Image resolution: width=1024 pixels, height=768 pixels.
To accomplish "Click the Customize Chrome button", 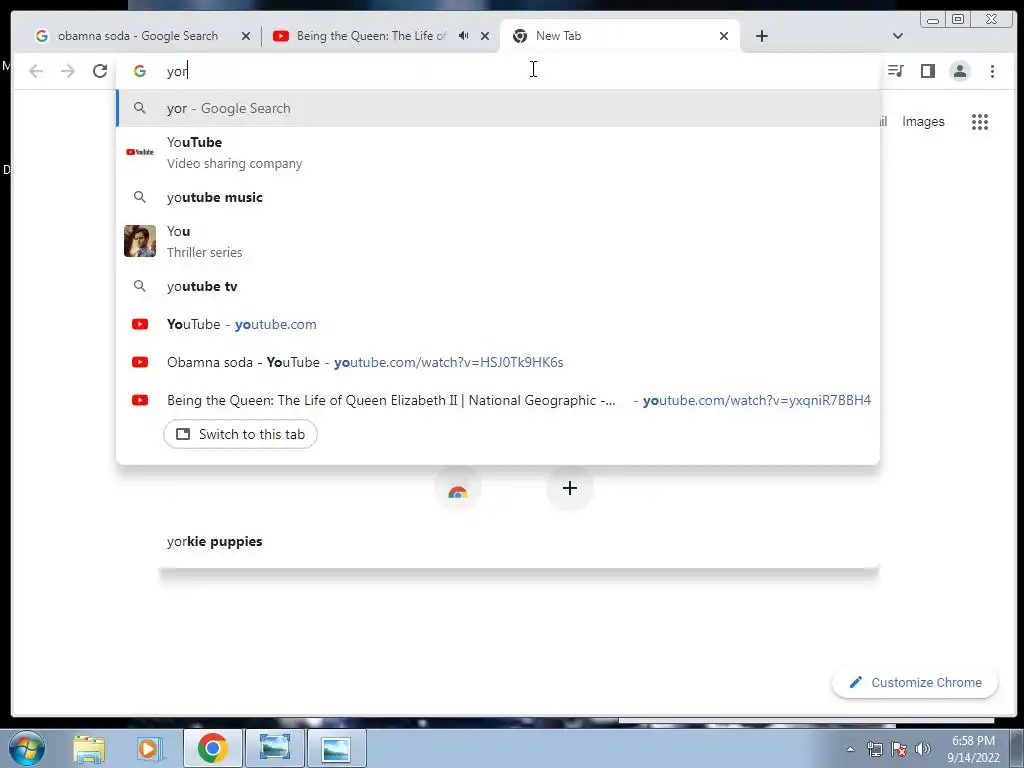I will (x=915, y=682).
